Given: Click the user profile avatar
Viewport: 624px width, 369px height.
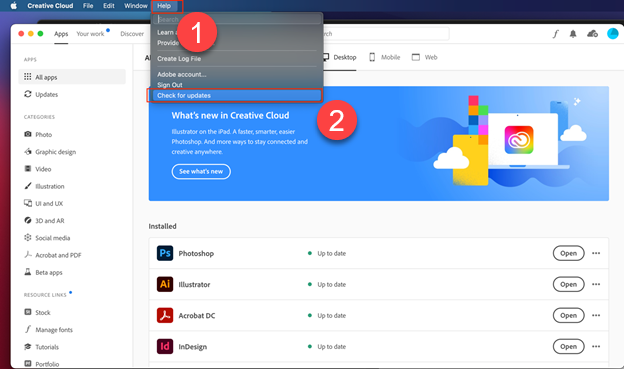Looking at the screenshot, I should pos(613,33).
